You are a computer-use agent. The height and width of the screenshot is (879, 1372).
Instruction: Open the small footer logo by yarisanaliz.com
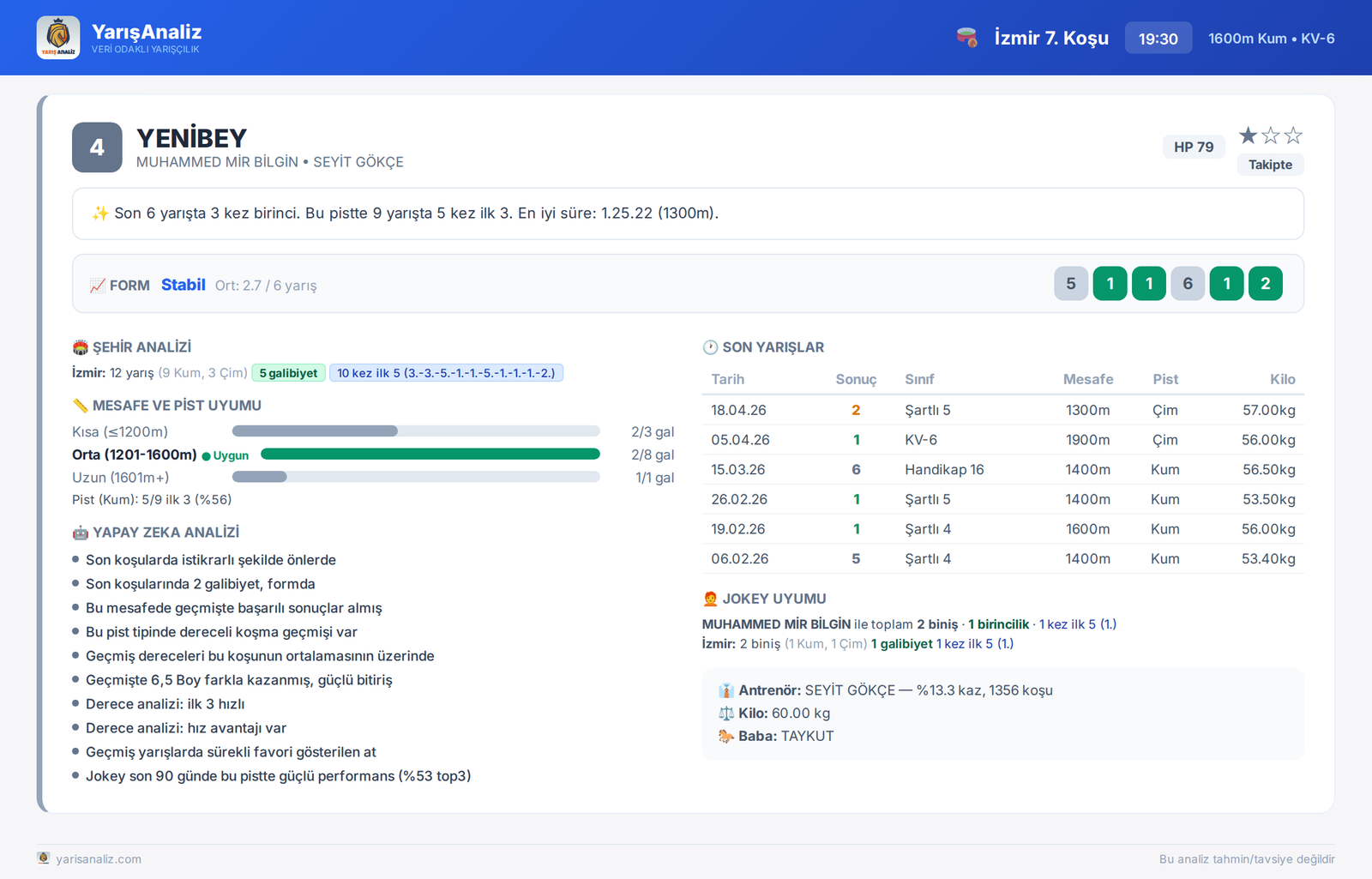44,858
